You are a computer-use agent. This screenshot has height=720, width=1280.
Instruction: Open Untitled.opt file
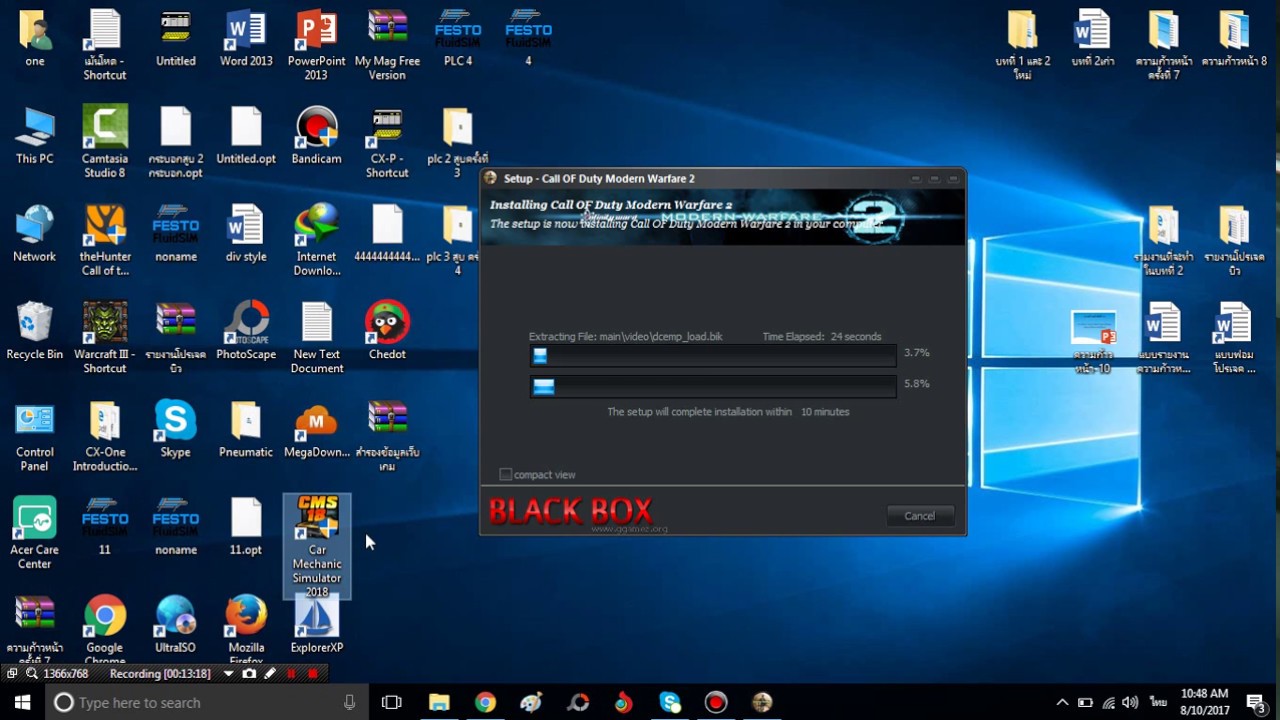tap(246, 136)
